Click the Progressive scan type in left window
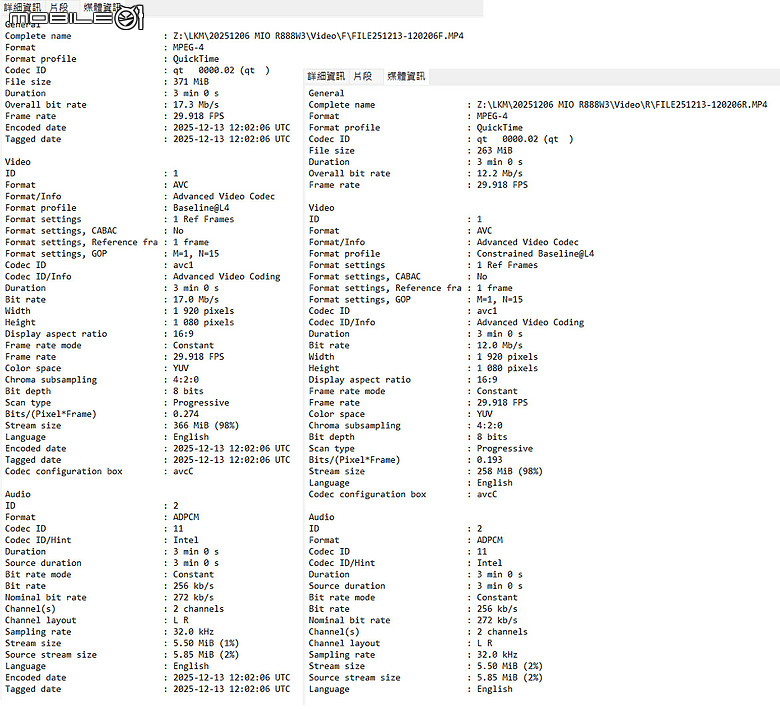 click(201, 403)
